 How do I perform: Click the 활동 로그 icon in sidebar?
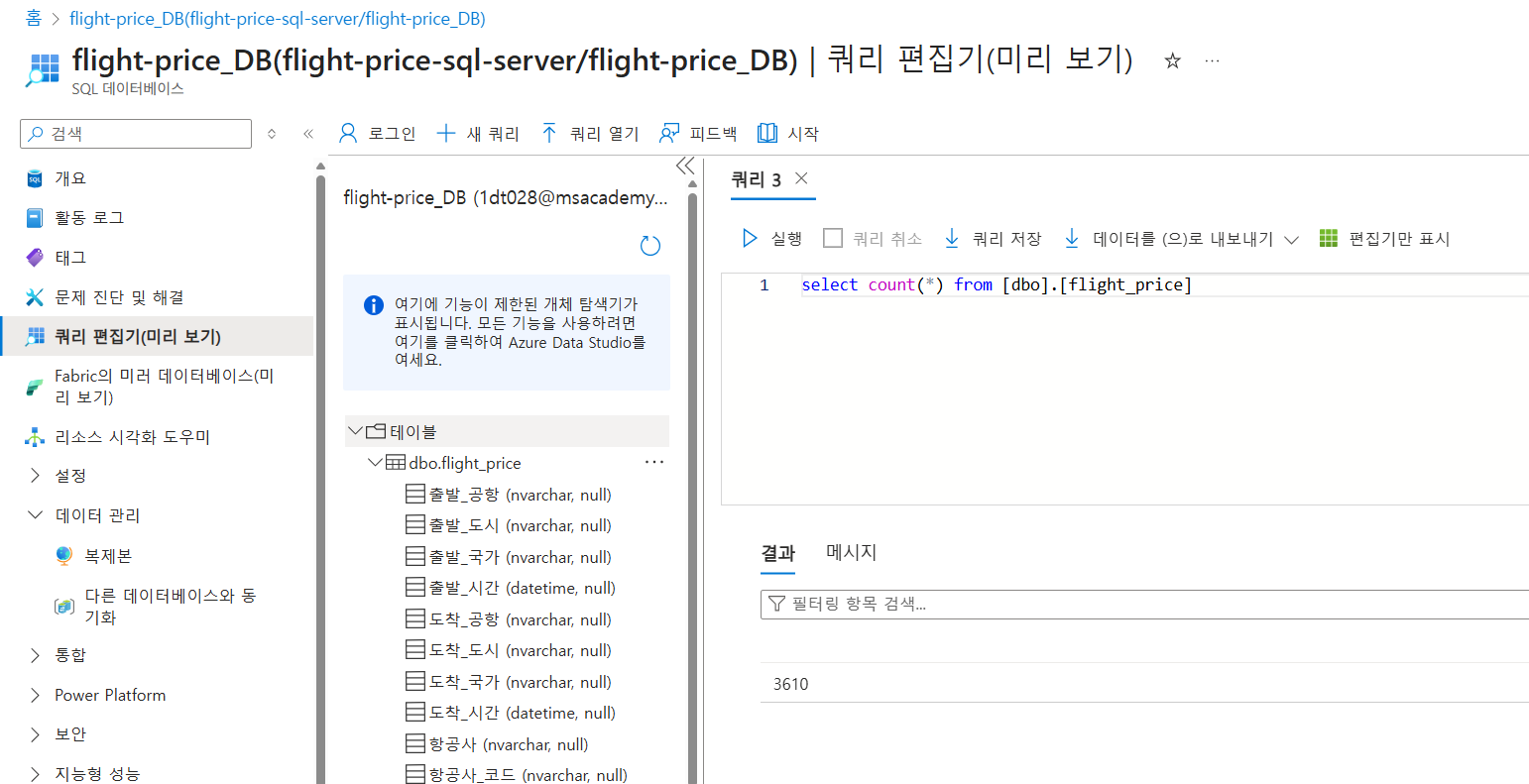pyautogui.click(x=35, y=218)
